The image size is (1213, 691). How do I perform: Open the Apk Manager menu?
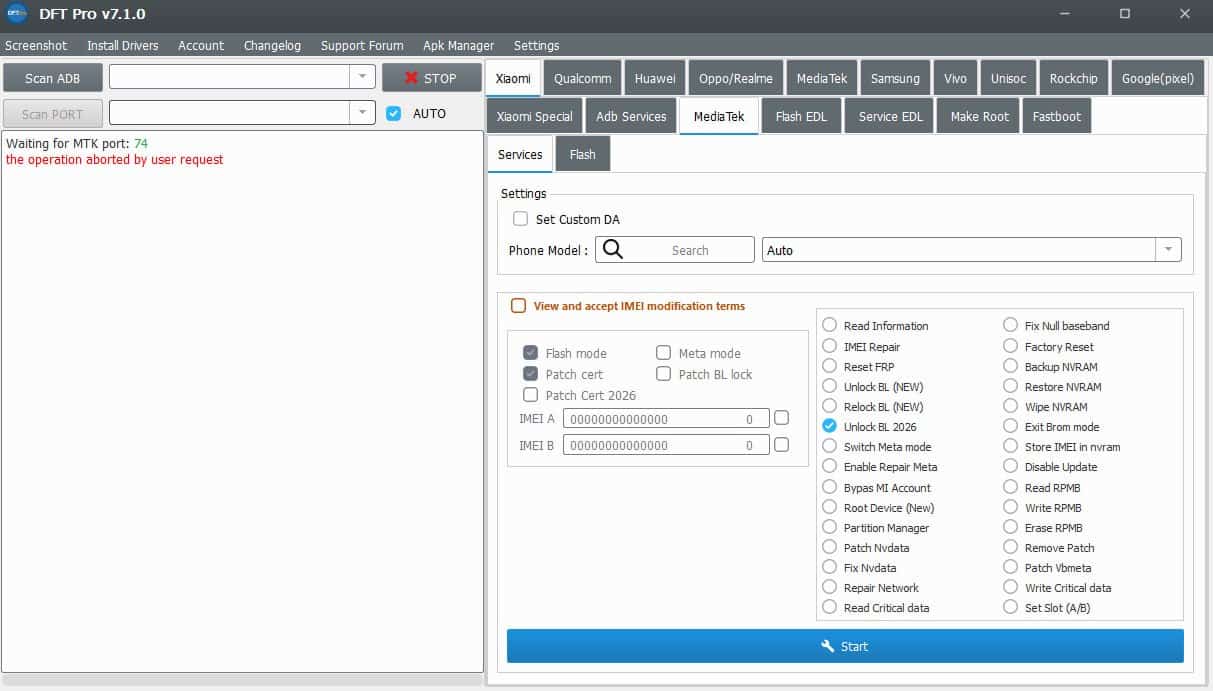coord(458,45)
